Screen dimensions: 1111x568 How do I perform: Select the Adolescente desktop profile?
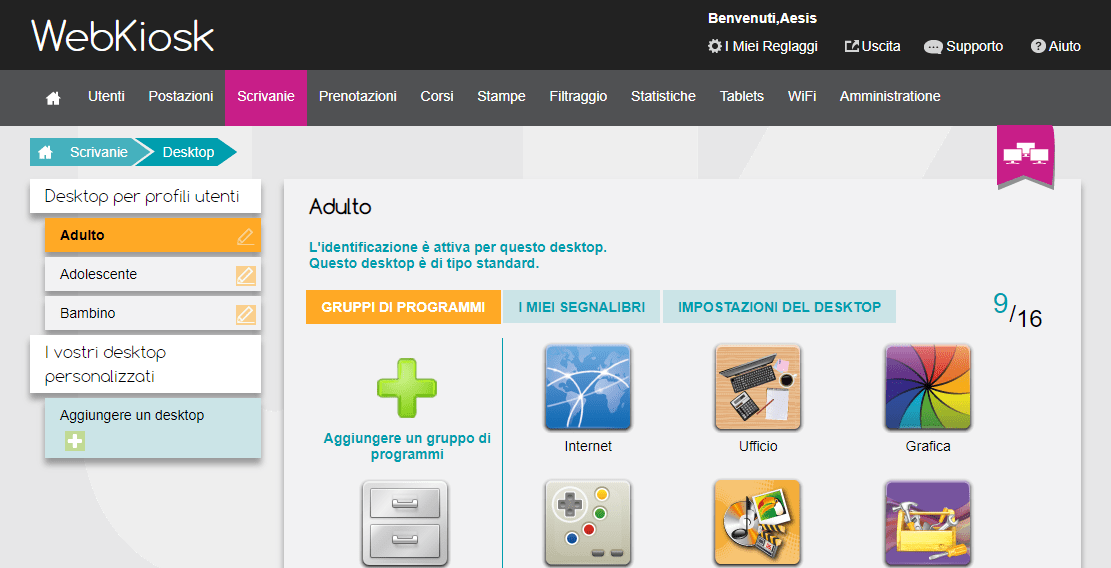point(152,274)
